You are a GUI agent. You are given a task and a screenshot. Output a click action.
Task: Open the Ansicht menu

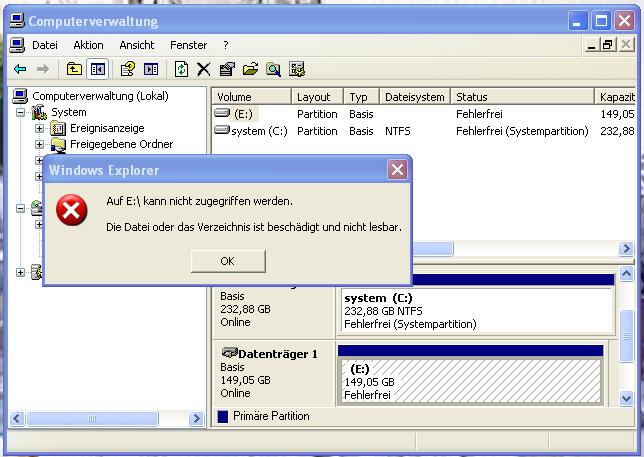[137, 45]
